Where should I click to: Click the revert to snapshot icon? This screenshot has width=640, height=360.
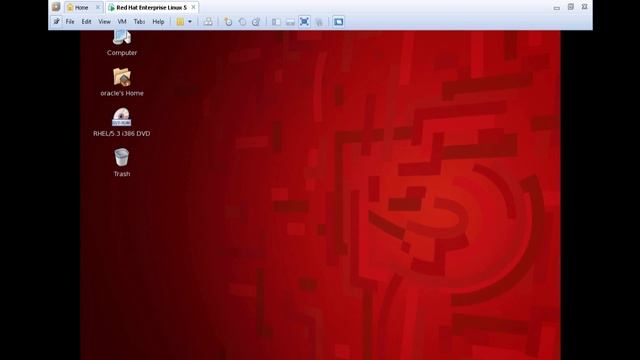[242, 22]
